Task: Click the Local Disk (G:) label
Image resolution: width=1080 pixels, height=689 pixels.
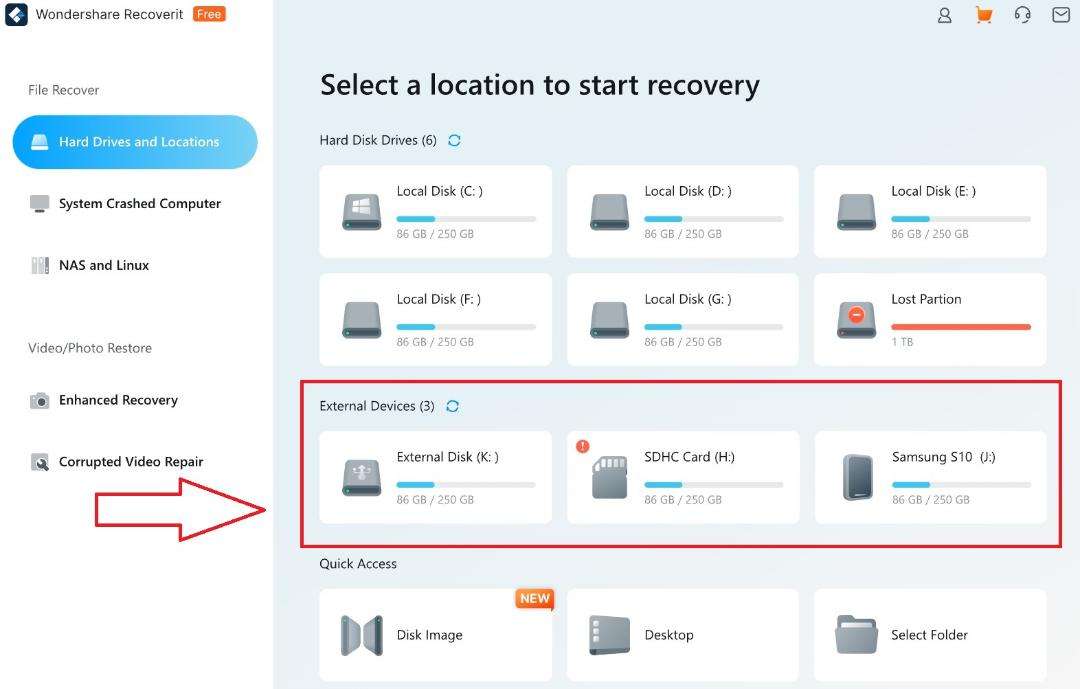Action: pos(687,300)
